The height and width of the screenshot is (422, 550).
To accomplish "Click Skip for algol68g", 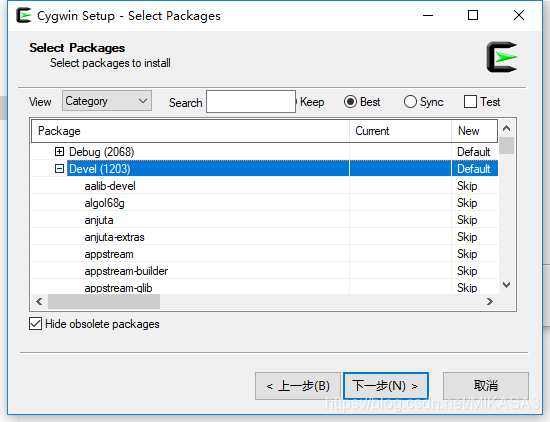I will click(x=467, y=203).
